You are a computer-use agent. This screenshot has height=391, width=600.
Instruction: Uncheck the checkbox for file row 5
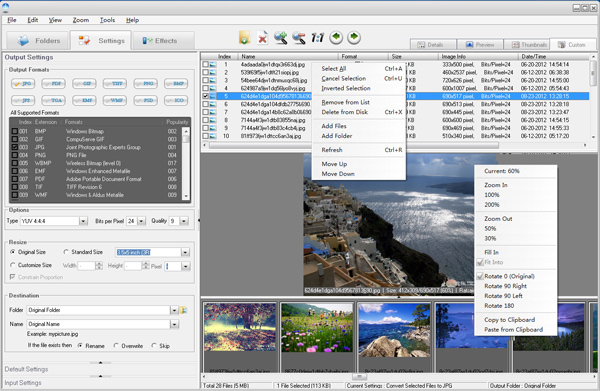tap(205, 96)
